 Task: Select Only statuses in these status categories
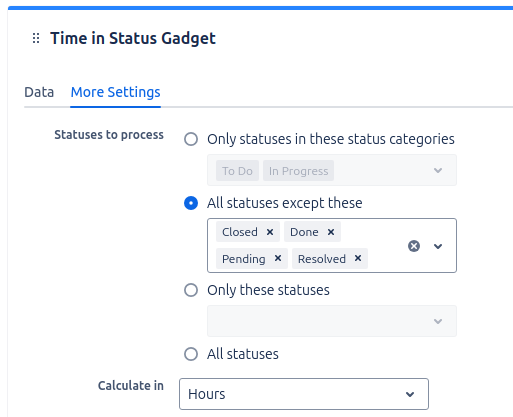[x=191, y=139]
